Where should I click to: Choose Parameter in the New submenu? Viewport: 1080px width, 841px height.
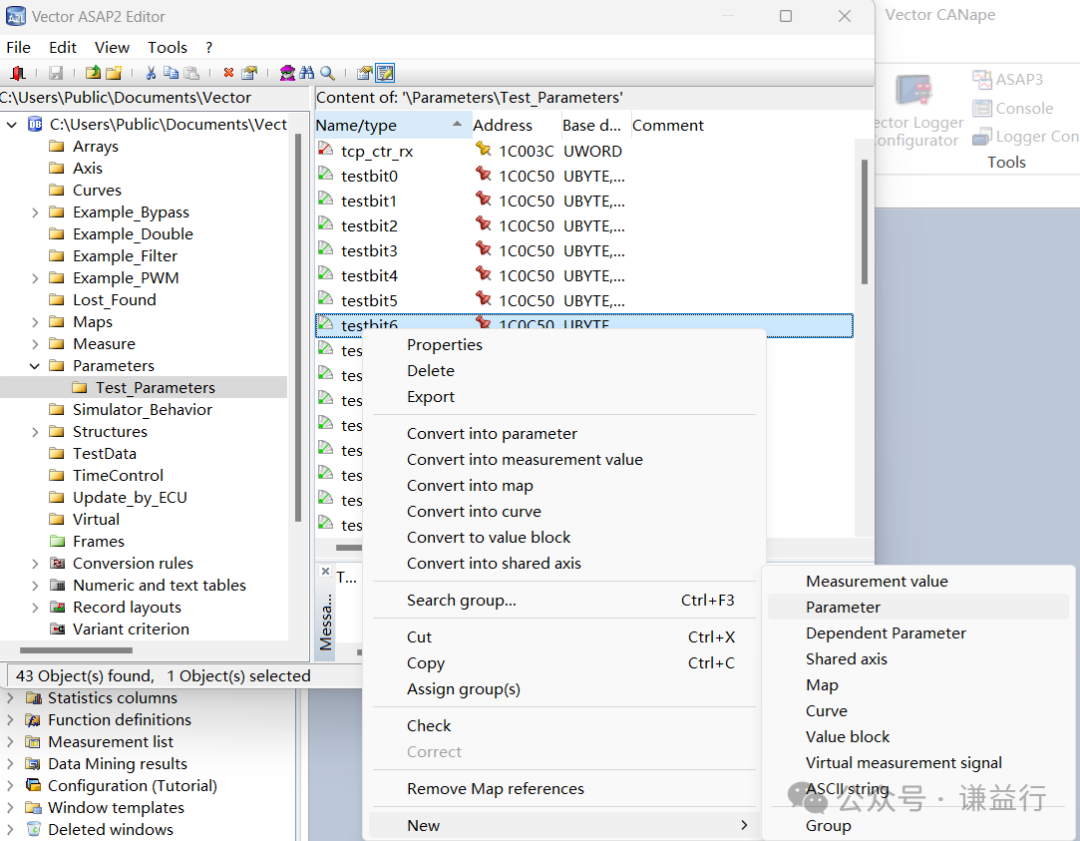pyautogui.click(x=918, y=607)
